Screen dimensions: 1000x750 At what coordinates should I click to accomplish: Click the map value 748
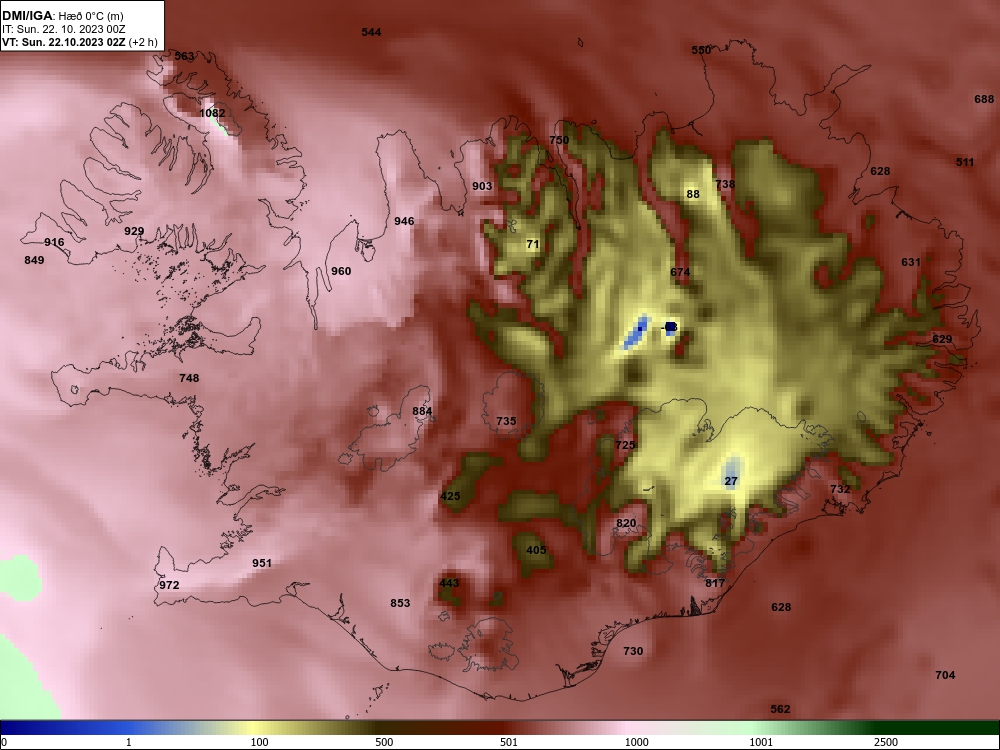coord(189,378)
